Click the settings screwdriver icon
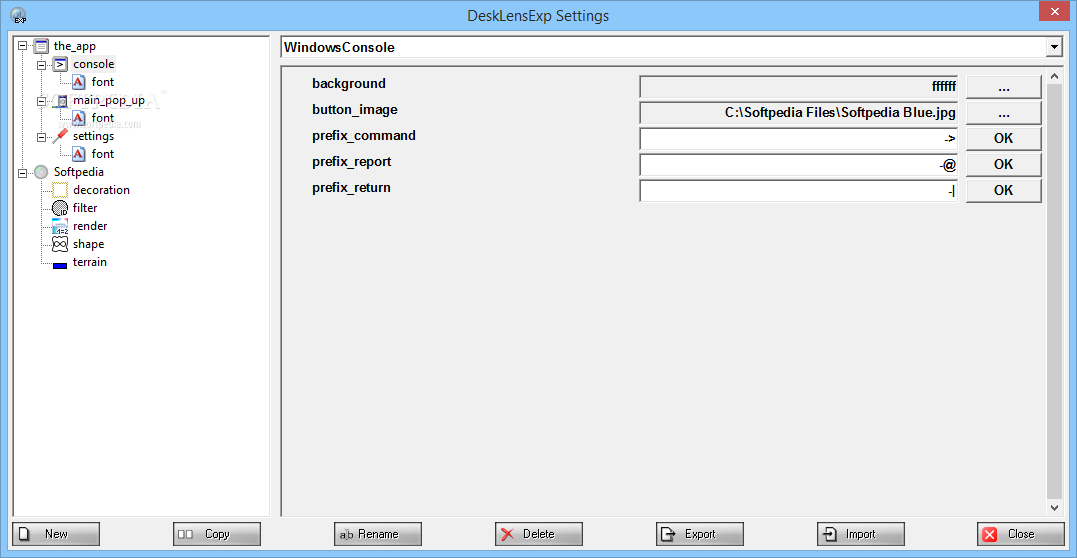This screenshot has width=1077, height=558. pos(60,136)
